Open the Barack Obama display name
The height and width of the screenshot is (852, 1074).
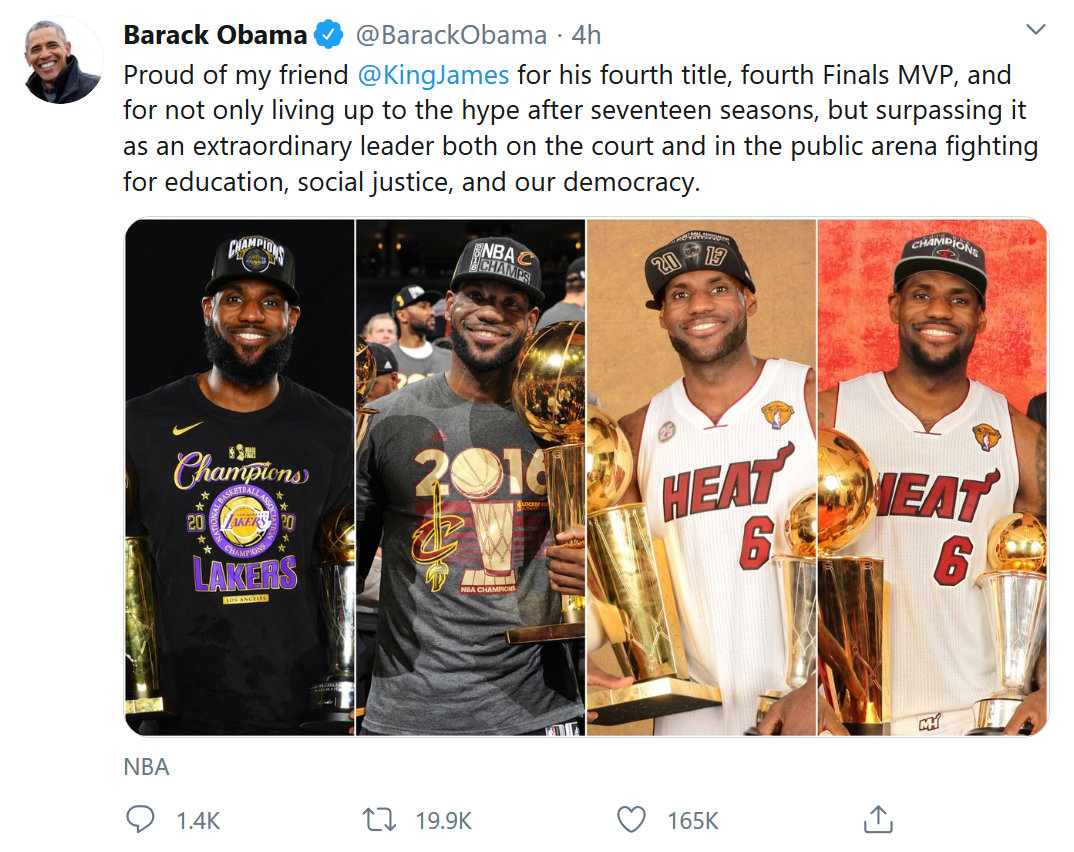tap(214, 36)
